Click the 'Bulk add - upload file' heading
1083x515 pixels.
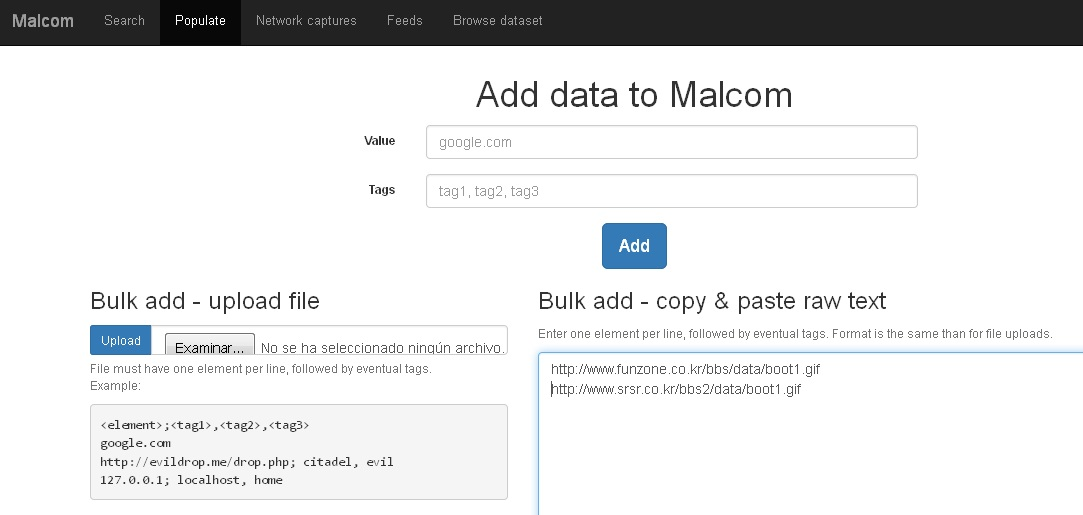click(205, 301)
